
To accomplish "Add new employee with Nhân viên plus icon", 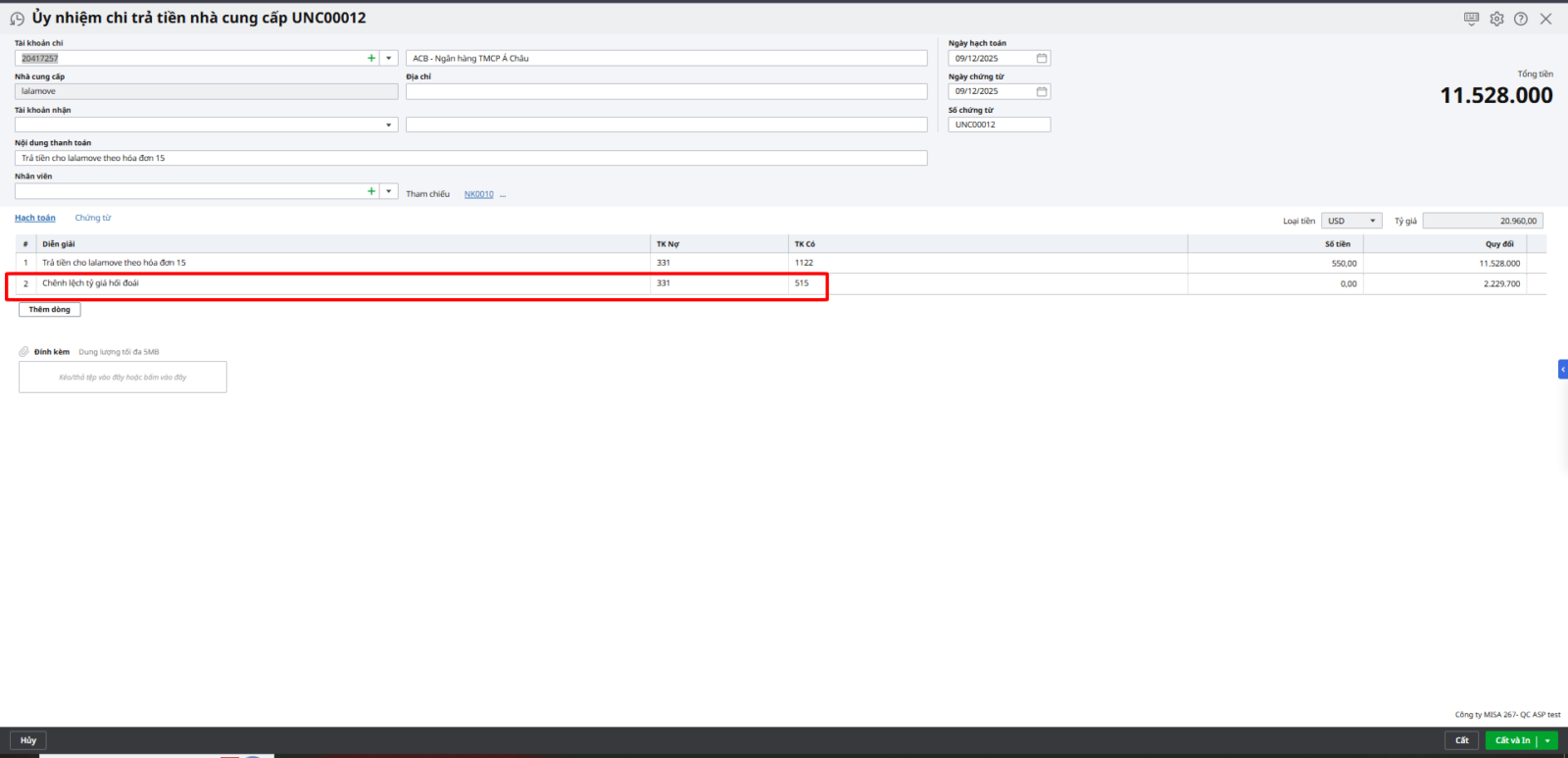I will [371, 191].
